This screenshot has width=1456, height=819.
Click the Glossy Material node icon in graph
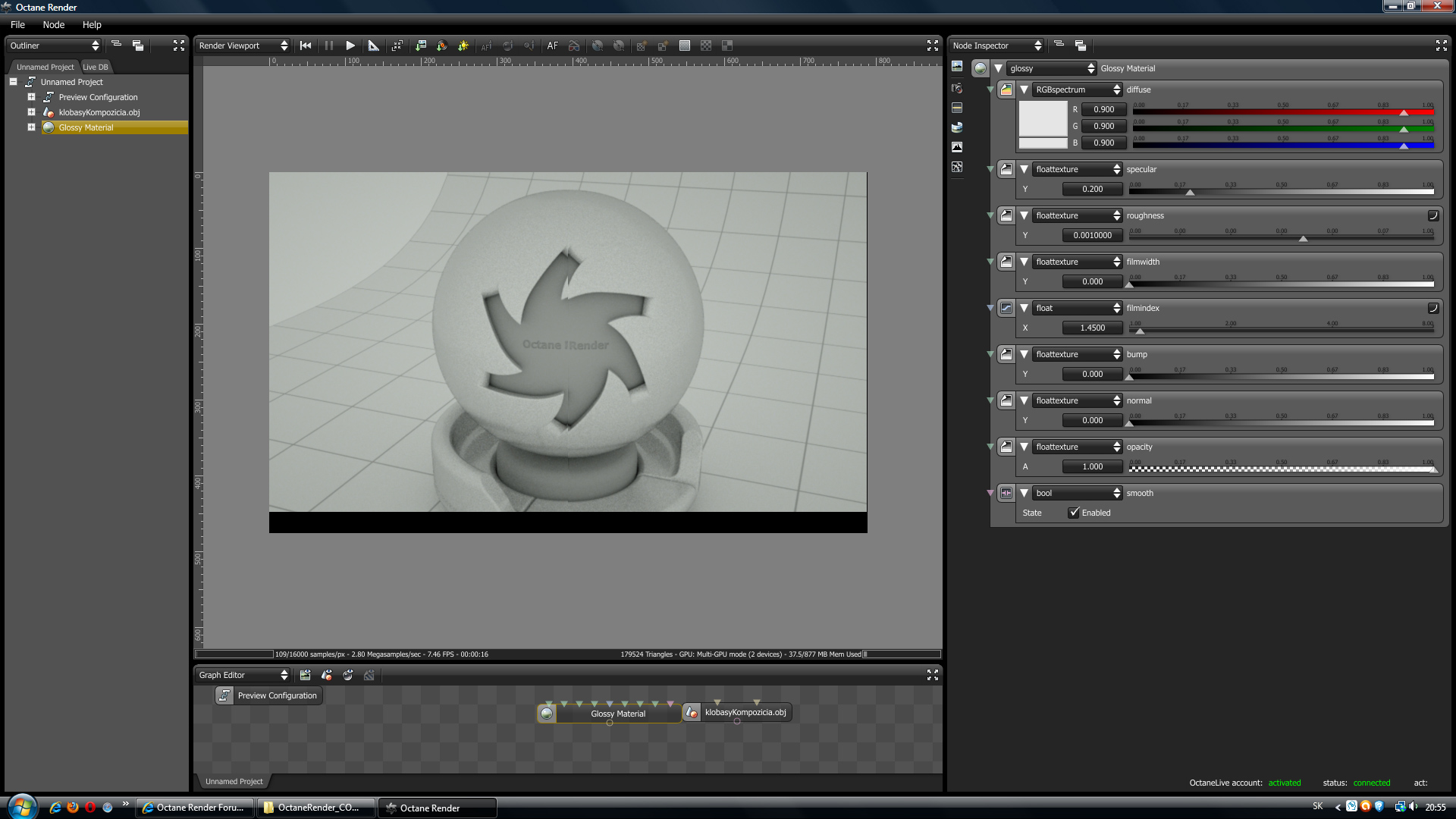click(x=547, y=714)
